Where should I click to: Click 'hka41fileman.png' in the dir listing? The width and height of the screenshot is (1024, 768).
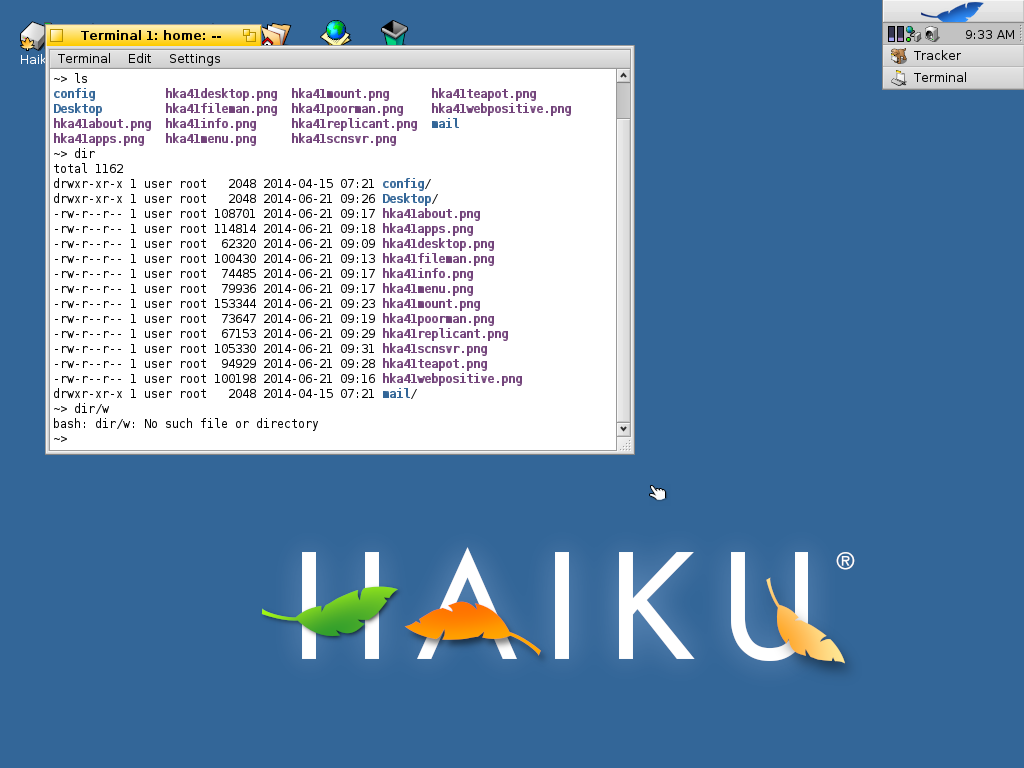pyautogui.click(x=438, y=259)
